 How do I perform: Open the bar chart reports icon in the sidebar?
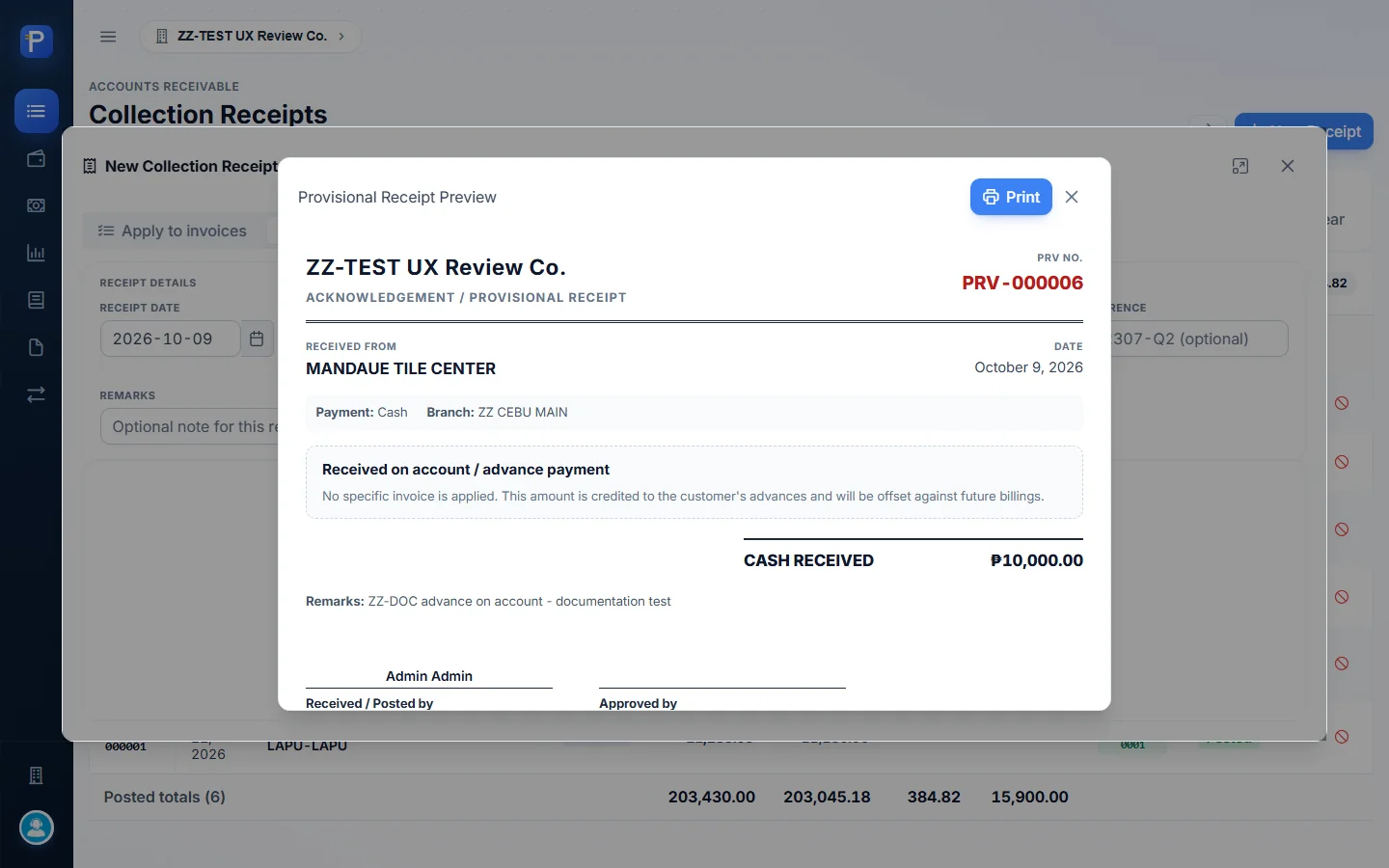(37, 253)
